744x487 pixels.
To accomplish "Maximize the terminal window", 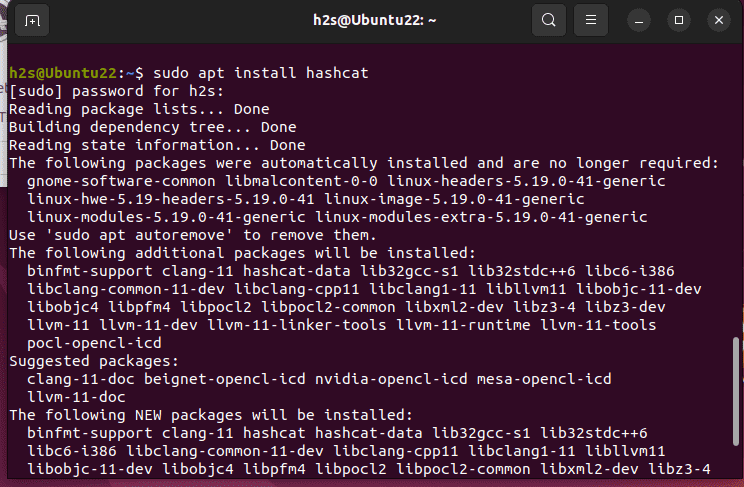I will 679,20.
